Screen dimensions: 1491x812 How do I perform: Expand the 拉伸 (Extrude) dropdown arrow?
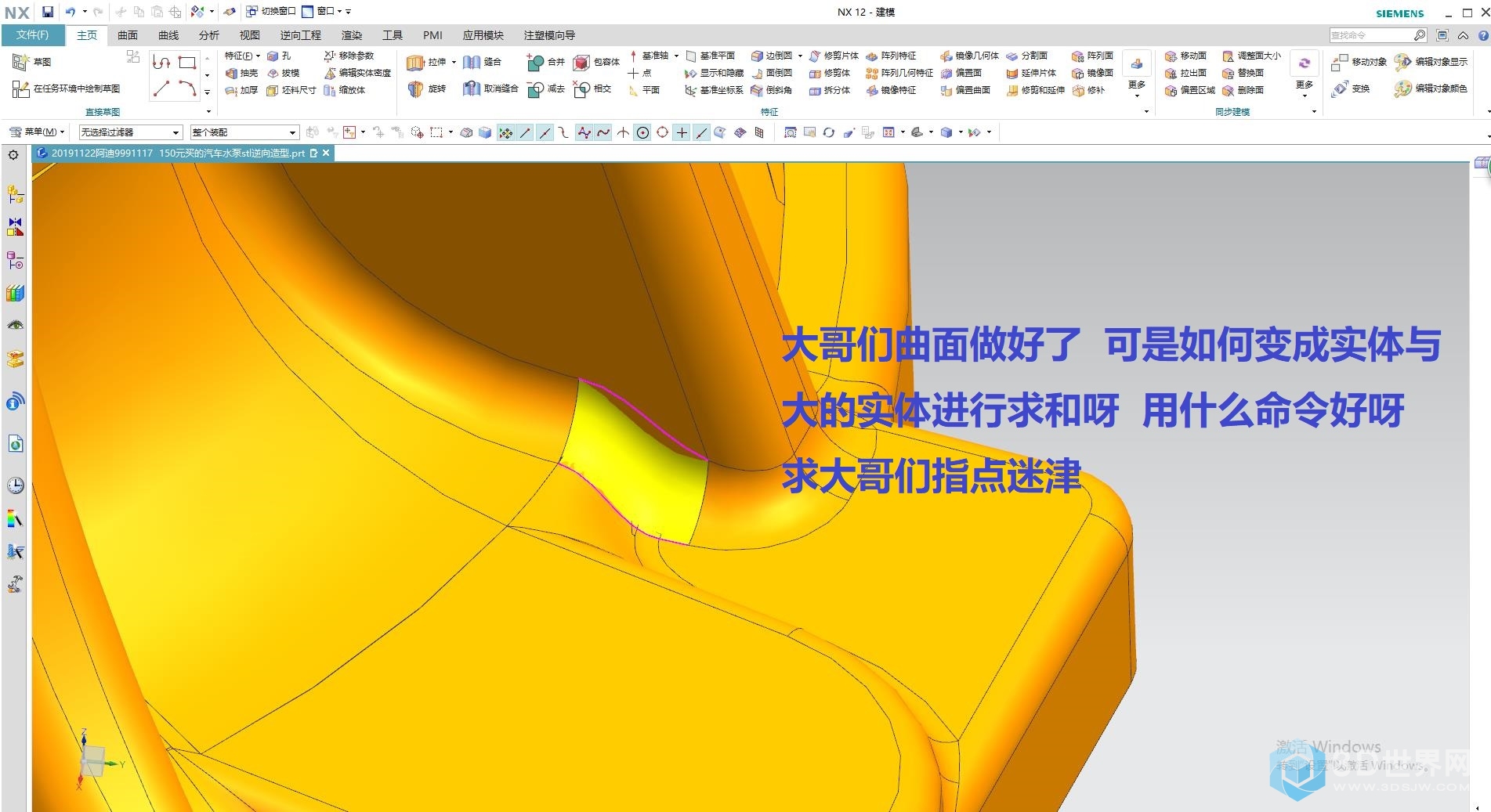pyautogui.click(x=454, y=62)
